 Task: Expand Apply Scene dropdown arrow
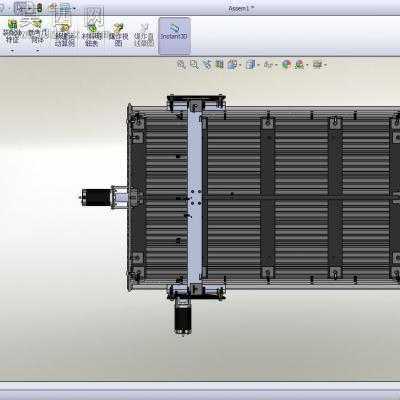tap(307, 65)
